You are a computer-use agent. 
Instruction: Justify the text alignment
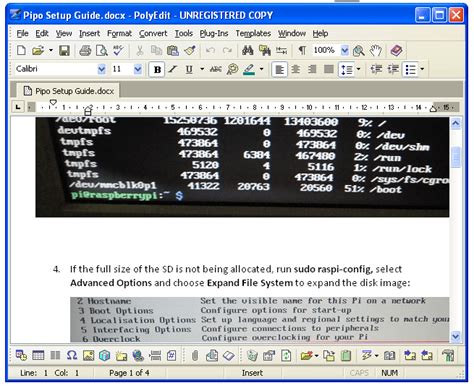pos(329,69)
